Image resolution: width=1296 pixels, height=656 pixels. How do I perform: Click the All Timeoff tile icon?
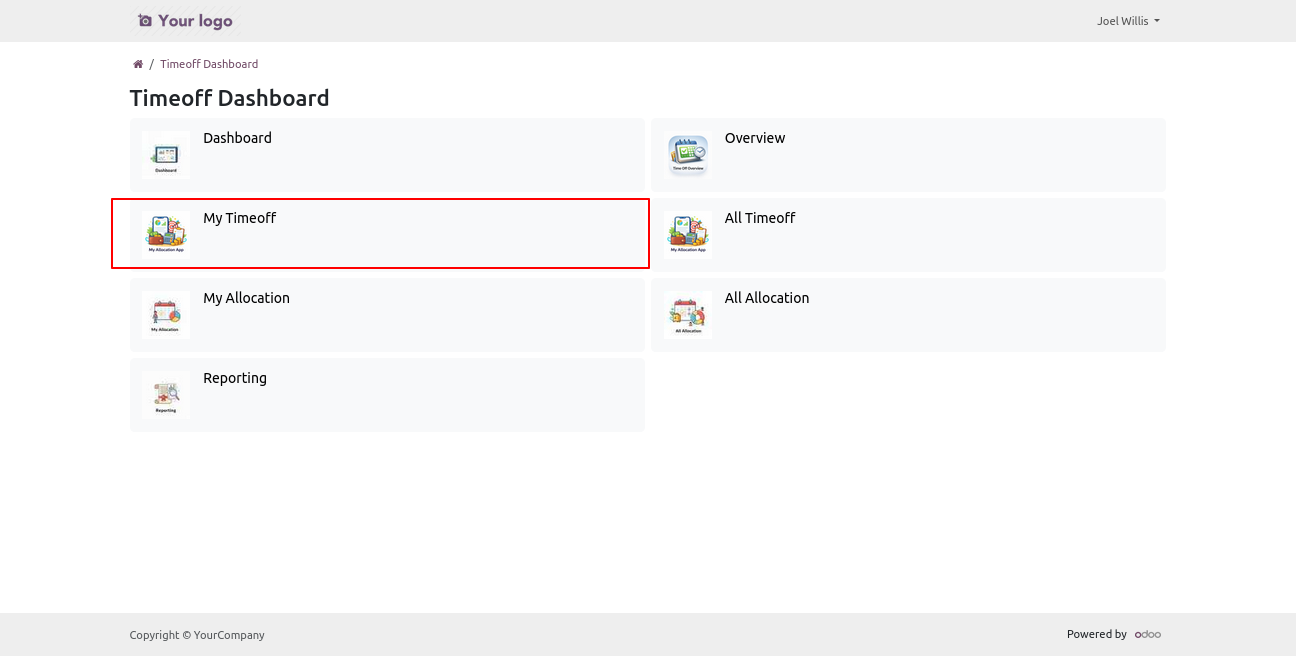(x=688, y=235)
